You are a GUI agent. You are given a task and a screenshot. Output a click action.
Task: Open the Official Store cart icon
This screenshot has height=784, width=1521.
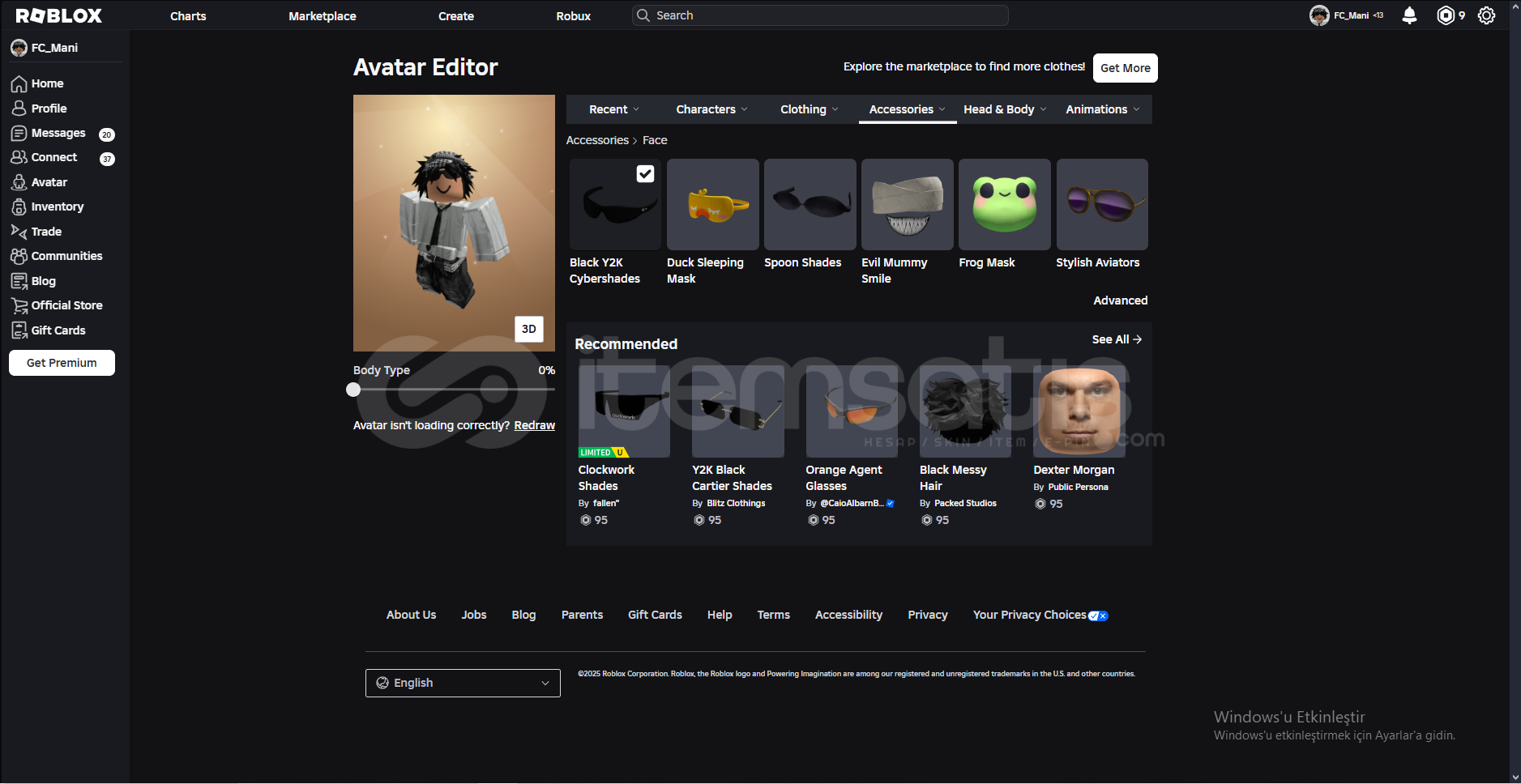19,305
